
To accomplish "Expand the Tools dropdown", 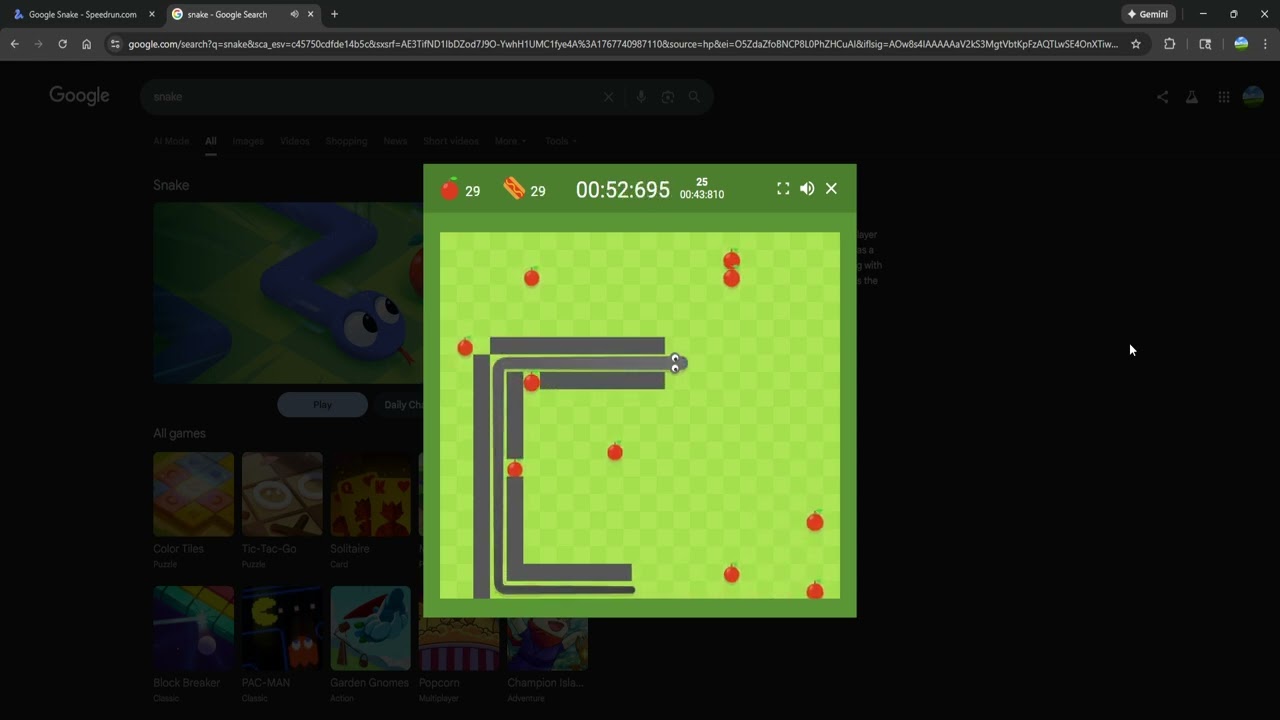I will (561, 141).
